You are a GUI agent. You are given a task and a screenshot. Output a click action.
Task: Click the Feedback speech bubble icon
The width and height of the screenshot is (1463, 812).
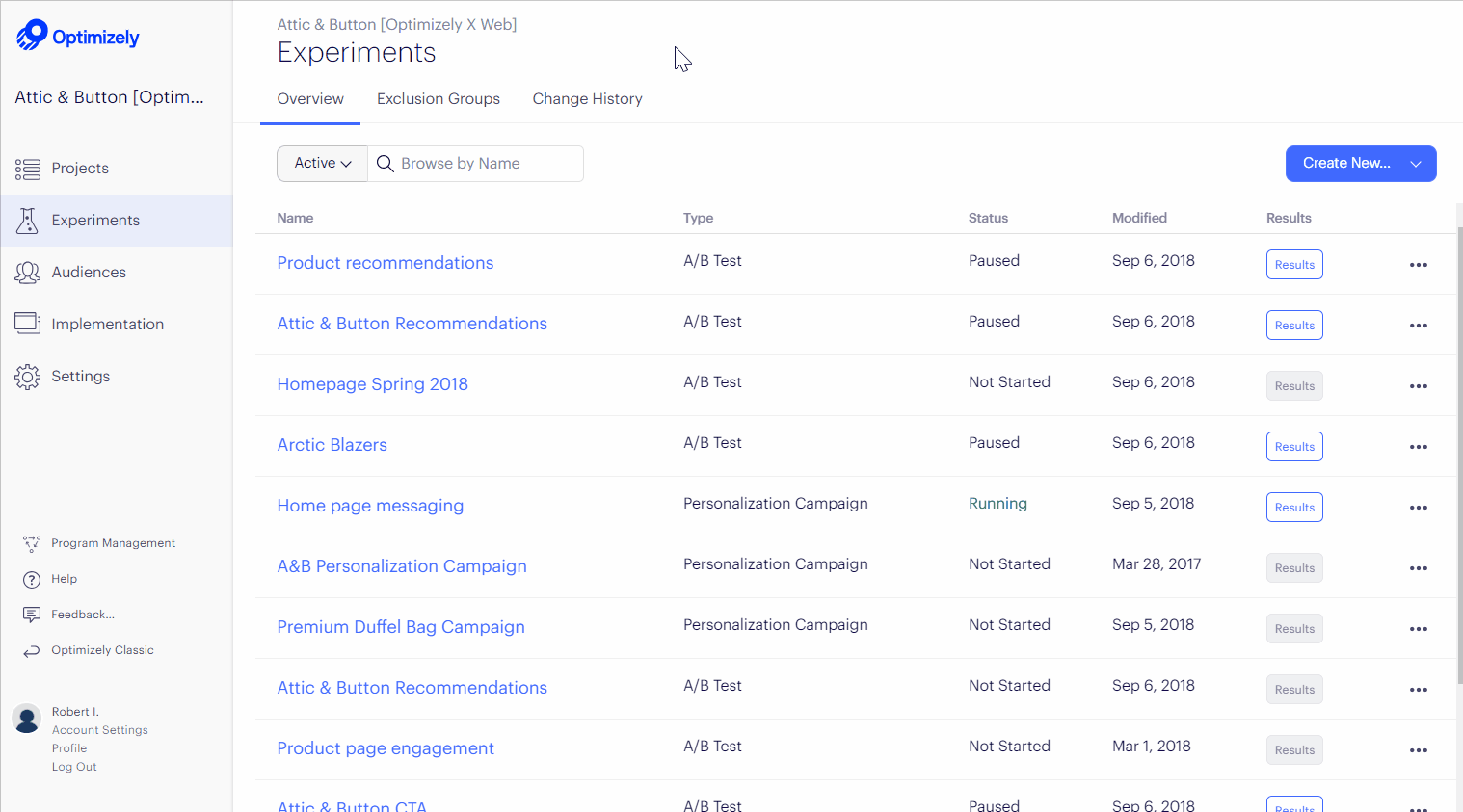point(32,616)
